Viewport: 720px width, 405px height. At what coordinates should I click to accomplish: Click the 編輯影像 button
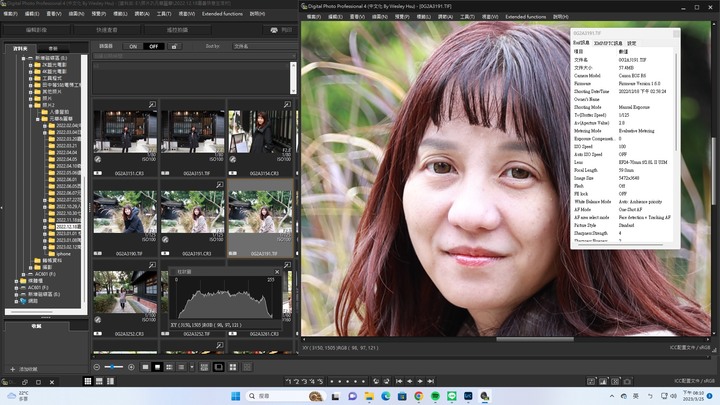tap(36, 30)
